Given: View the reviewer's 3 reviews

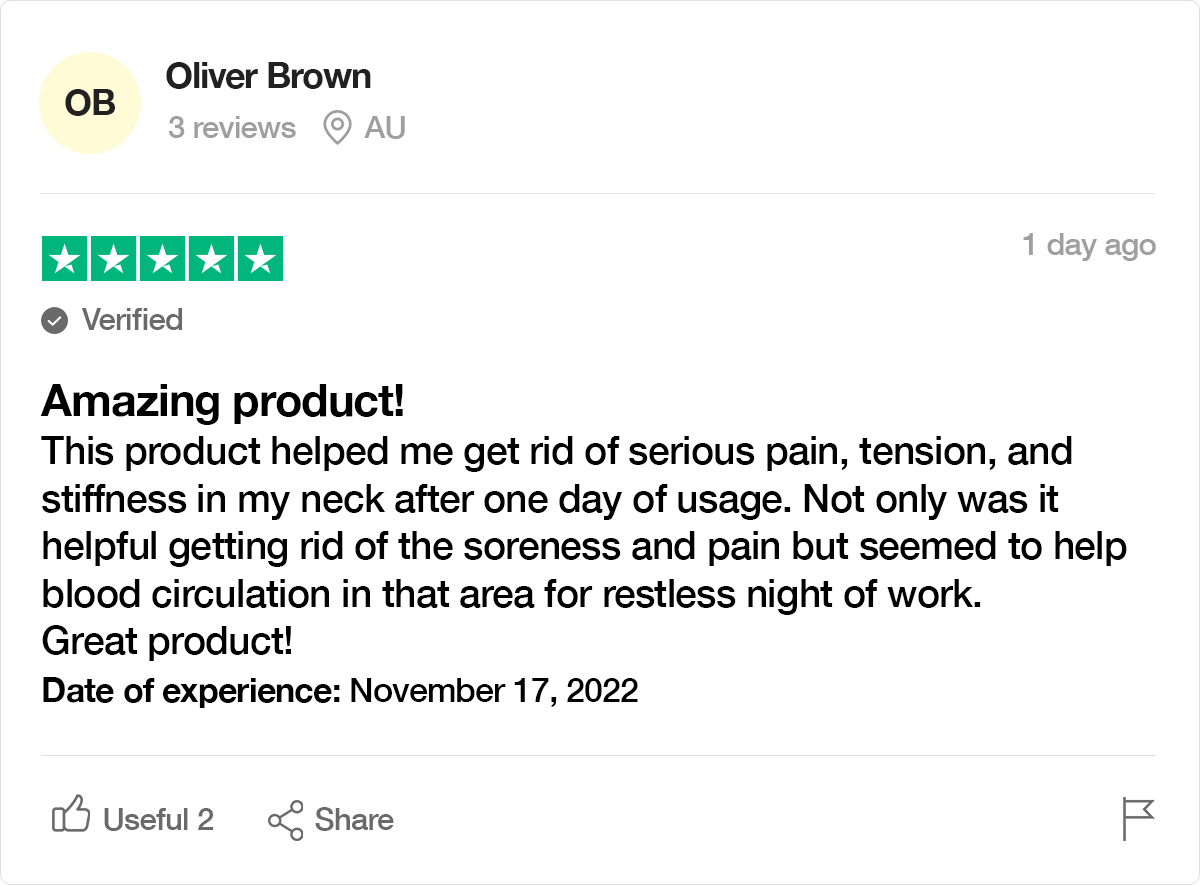Looking at the screenshot, I should click(232, 128).
